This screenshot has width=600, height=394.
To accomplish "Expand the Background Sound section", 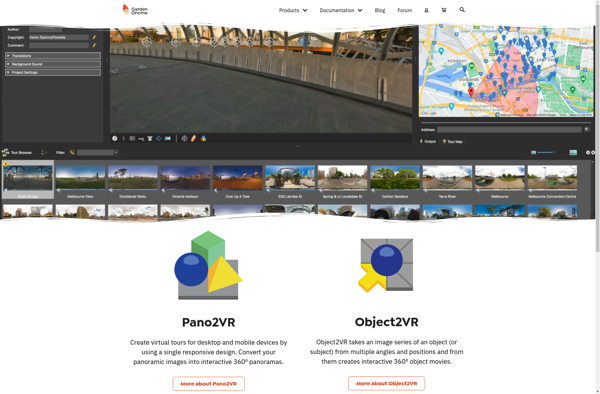I will click(x=53, y=64).
